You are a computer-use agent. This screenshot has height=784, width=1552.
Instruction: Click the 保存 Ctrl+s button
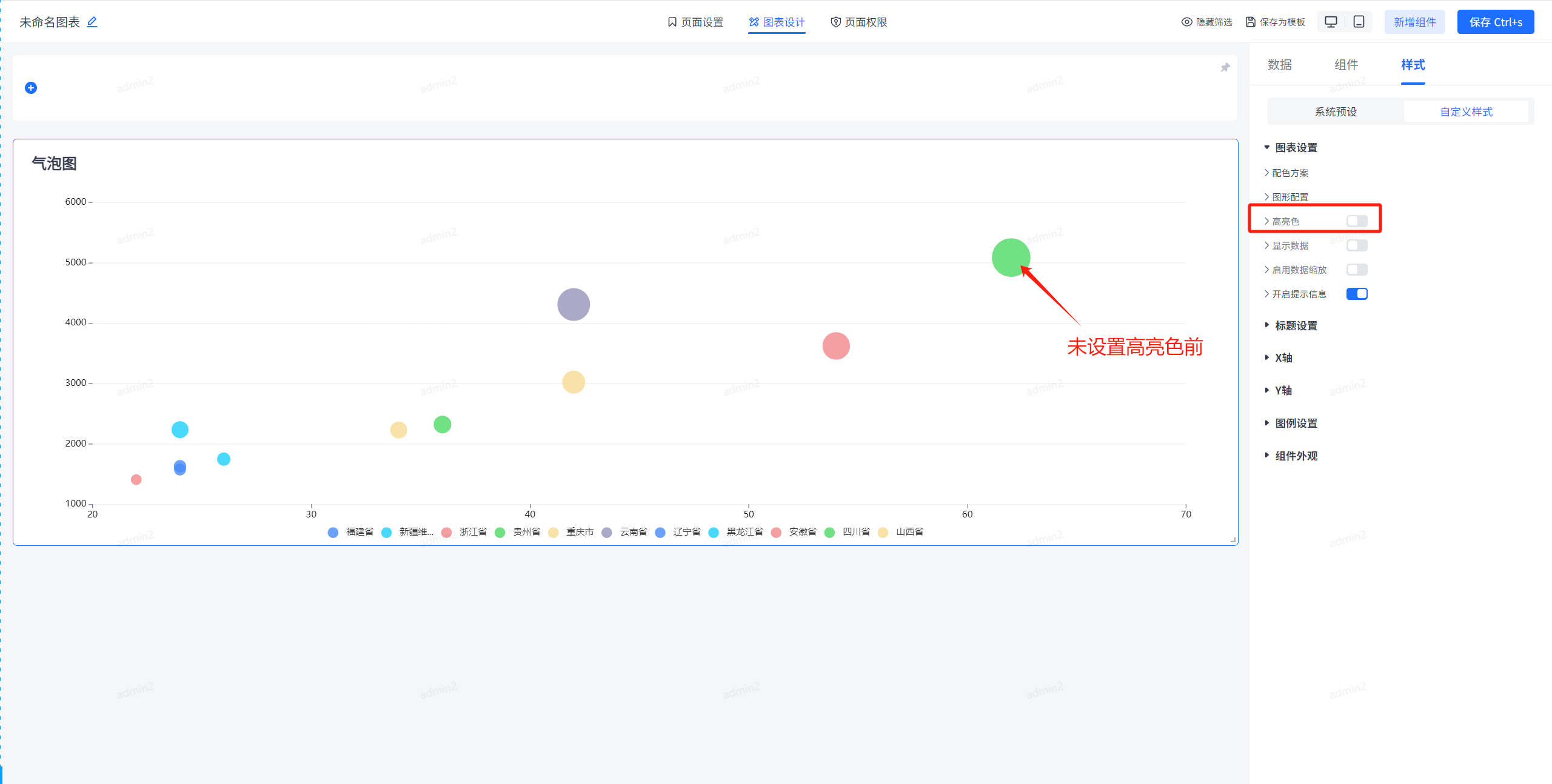pyautogui.click(x=1496, y=22)
